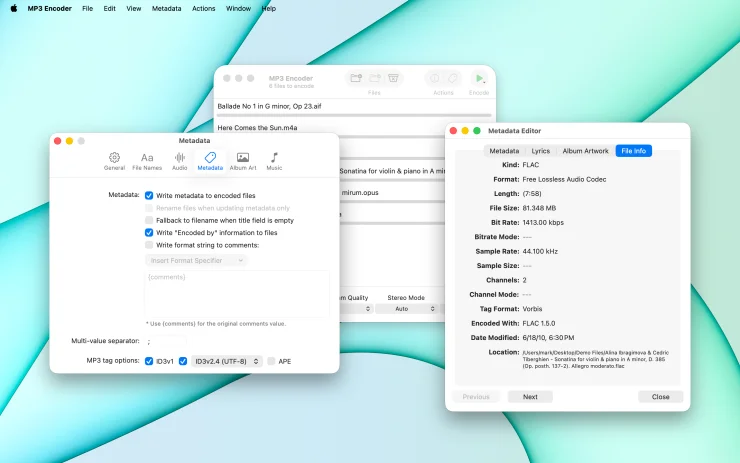Click the Previous button in Metadata Editor
740x463 pixels.
tap(476, 397)
